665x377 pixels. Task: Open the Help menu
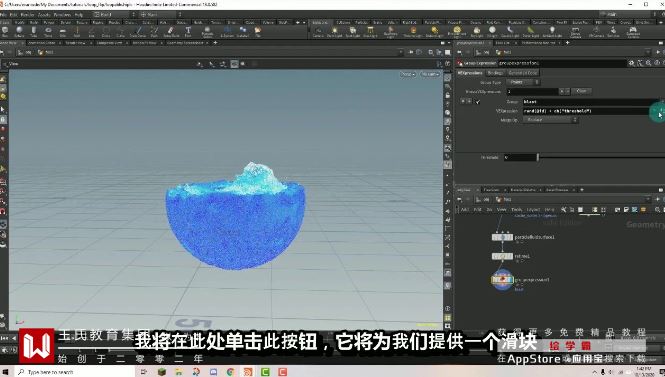[x=78, y=14]
